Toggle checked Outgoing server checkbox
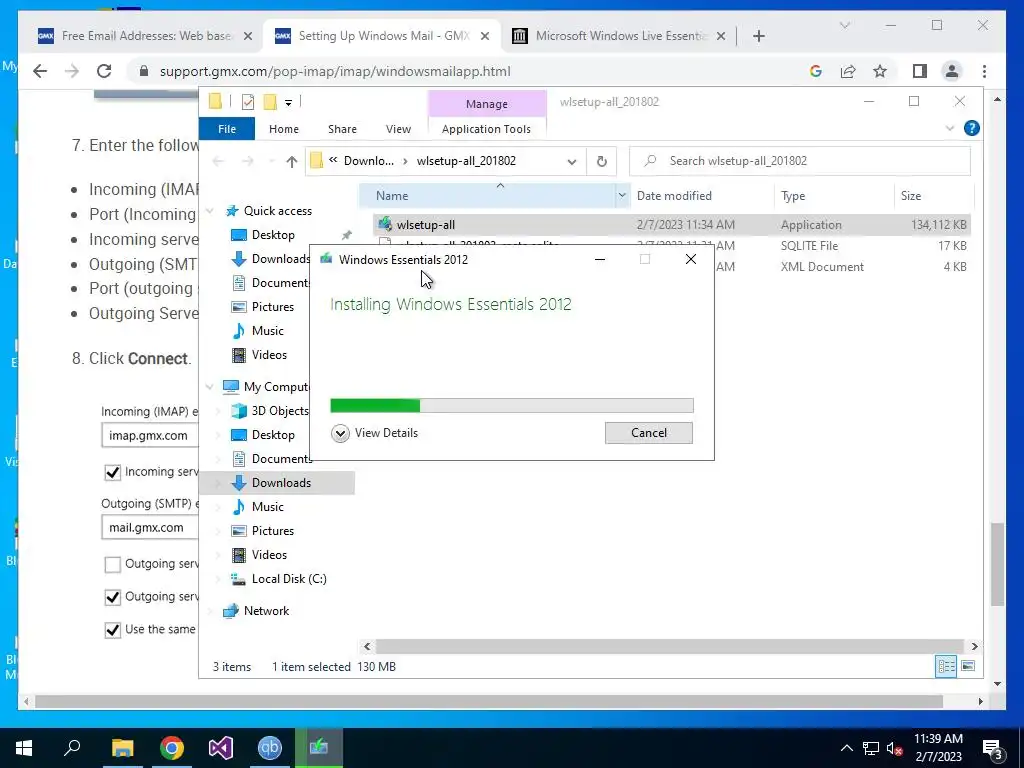The height and width of the screenshot is (768, 1024). (112, 597)
